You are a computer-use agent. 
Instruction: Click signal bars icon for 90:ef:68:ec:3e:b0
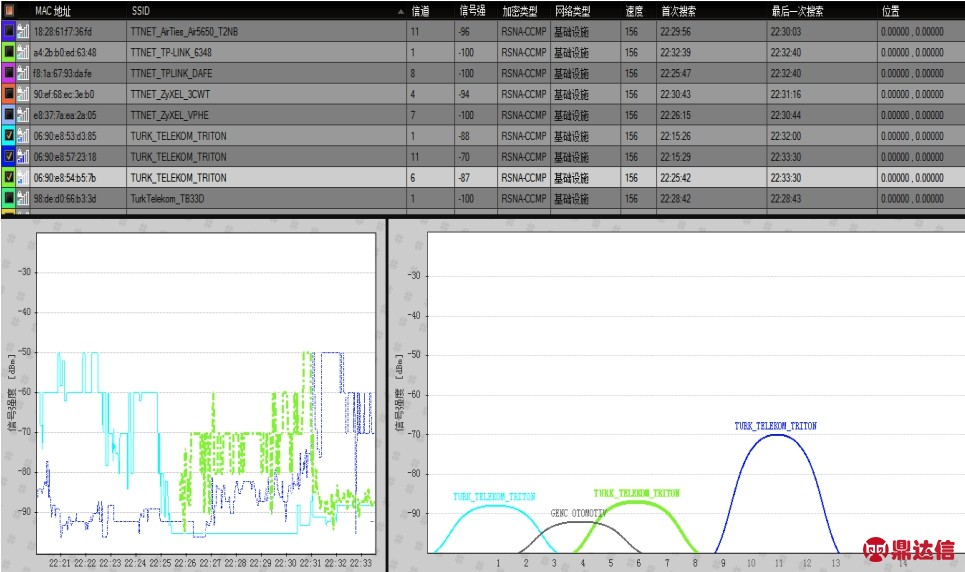(23, 94)
